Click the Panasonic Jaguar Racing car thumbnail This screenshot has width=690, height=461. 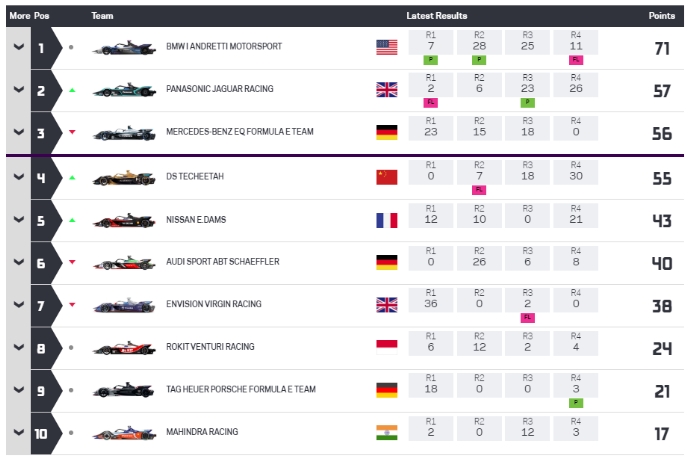click(x=124, y=90)
